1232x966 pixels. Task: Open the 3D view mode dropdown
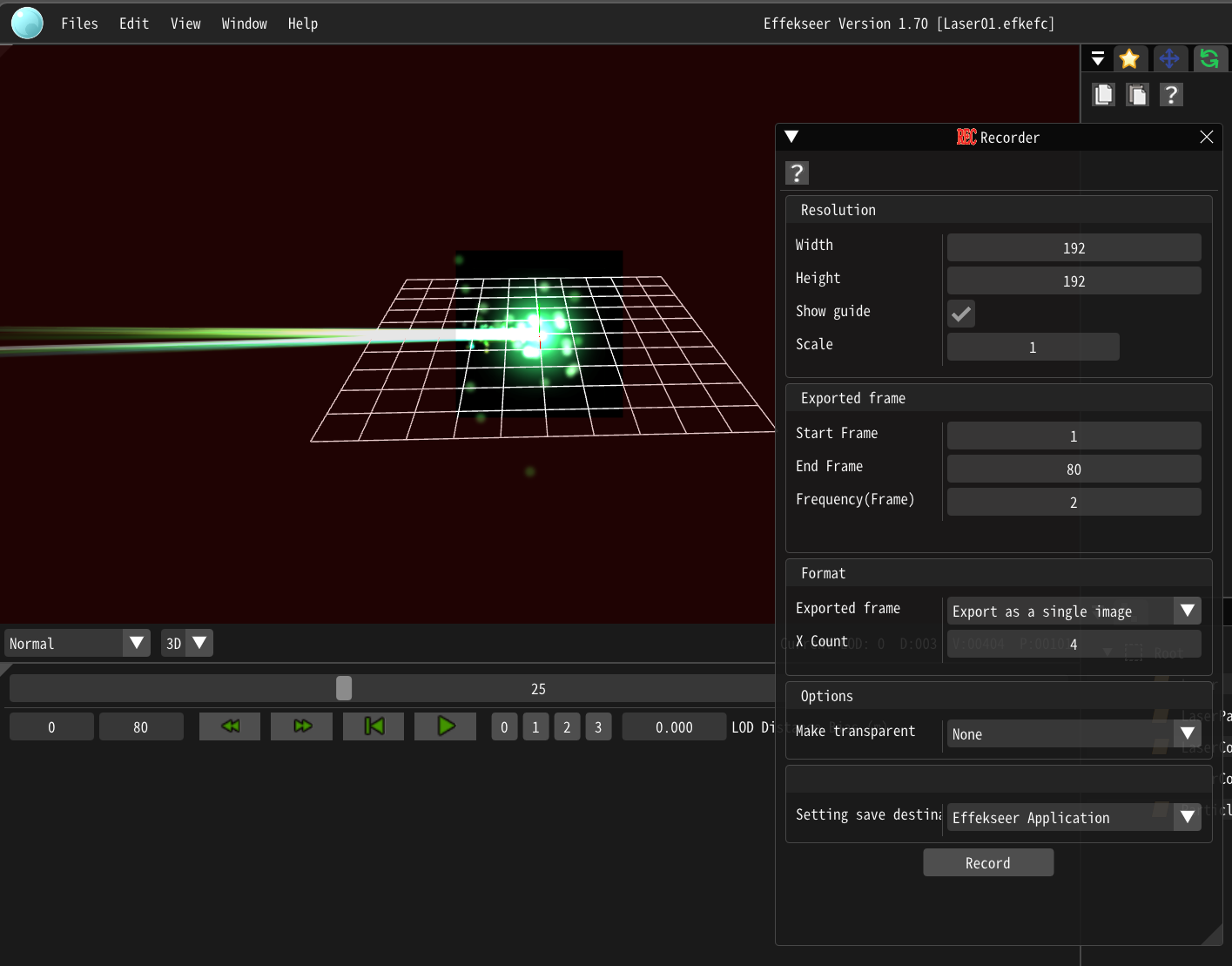(x=186, y=643)
